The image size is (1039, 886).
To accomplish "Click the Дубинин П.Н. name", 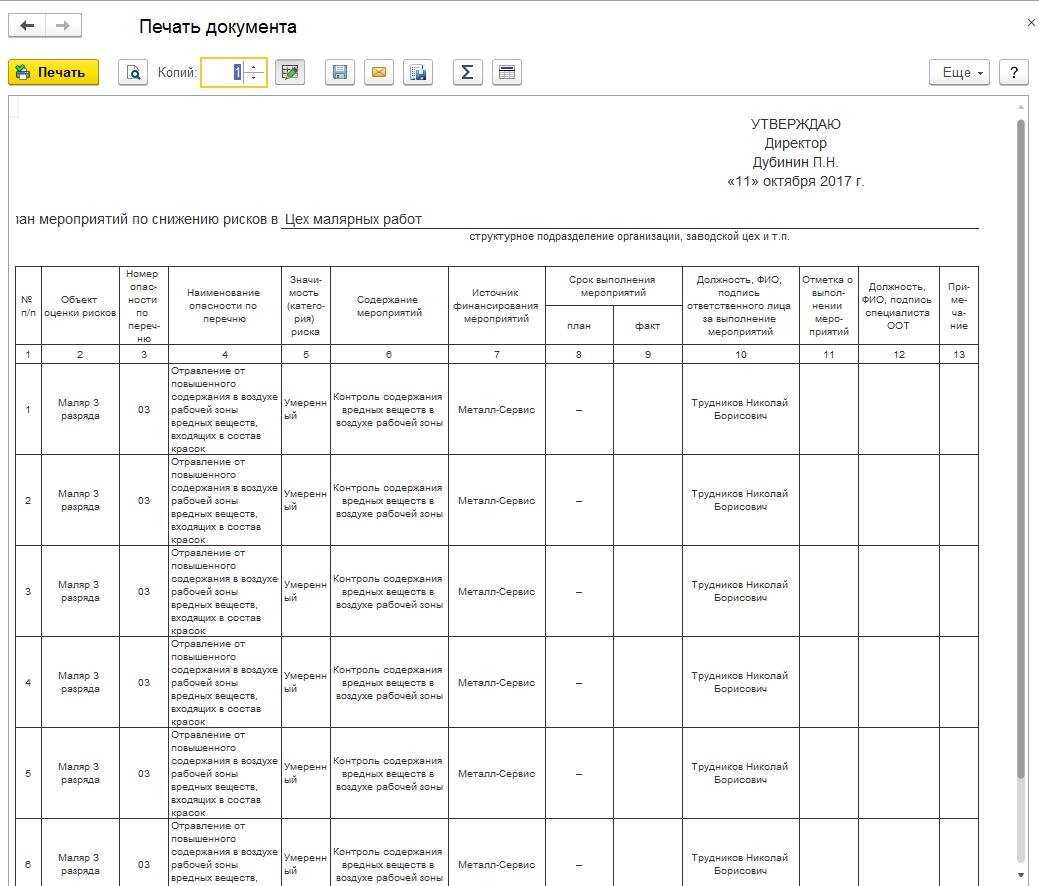I will (795, 162).
